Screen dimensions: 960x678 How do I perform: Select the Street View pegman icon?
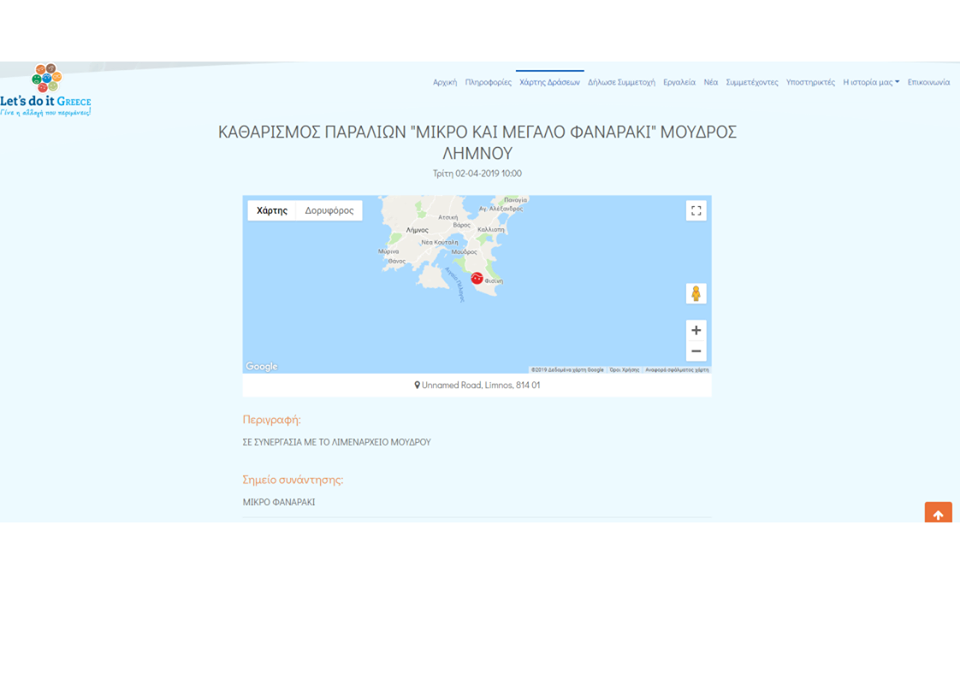[x=696, y=293]
